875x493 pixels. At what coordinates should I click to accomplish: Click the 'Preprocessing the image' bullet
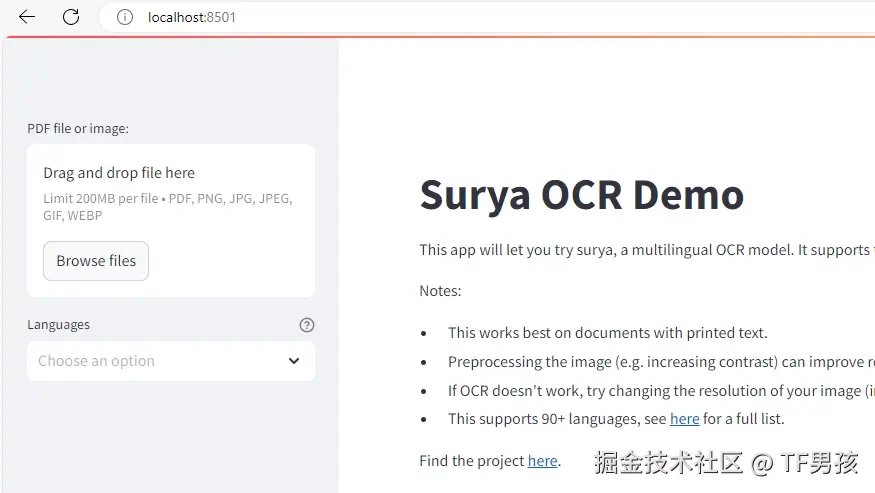pos(661,362)
